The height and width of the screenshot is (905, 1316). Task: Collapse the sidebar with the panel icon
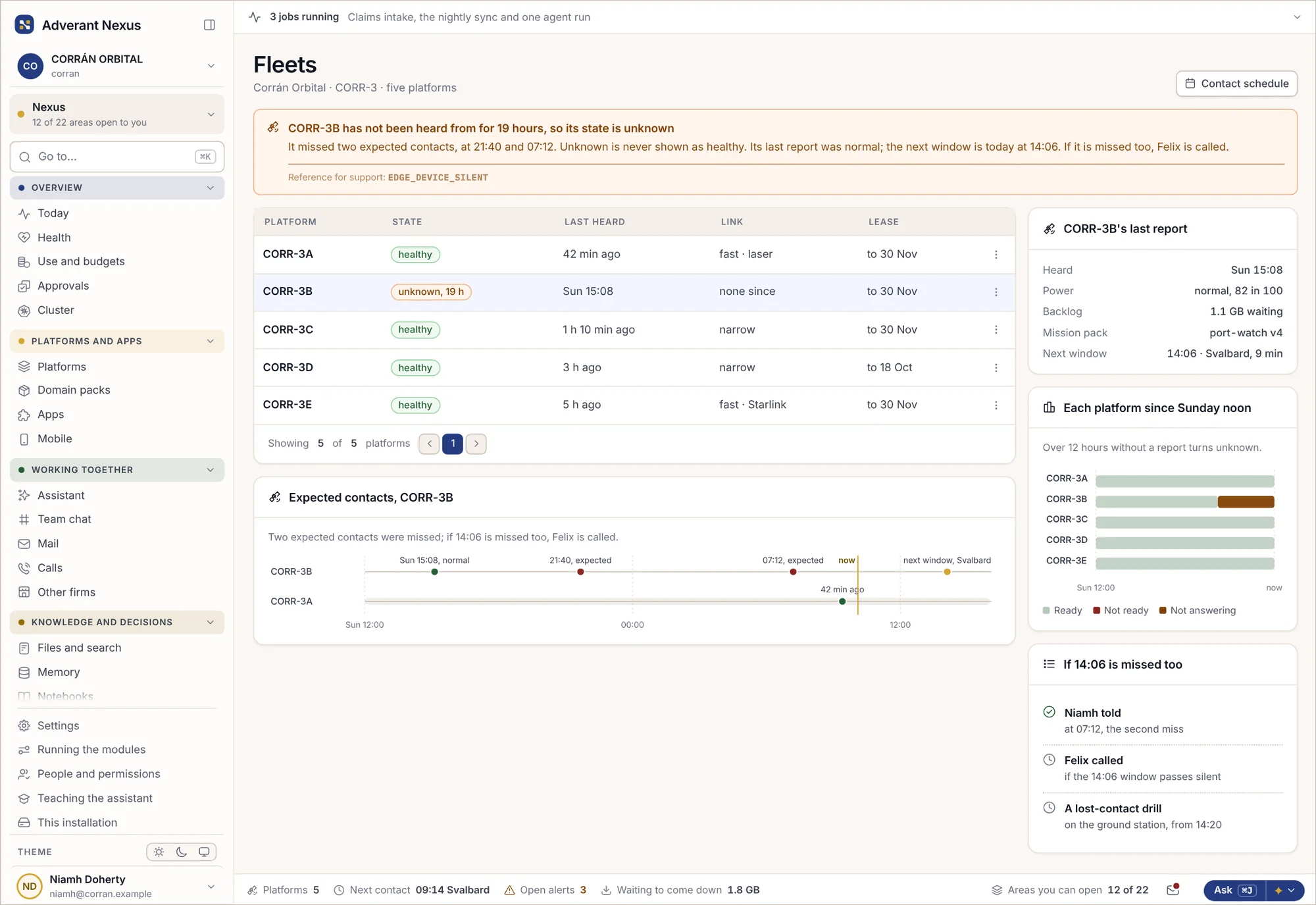209,25
